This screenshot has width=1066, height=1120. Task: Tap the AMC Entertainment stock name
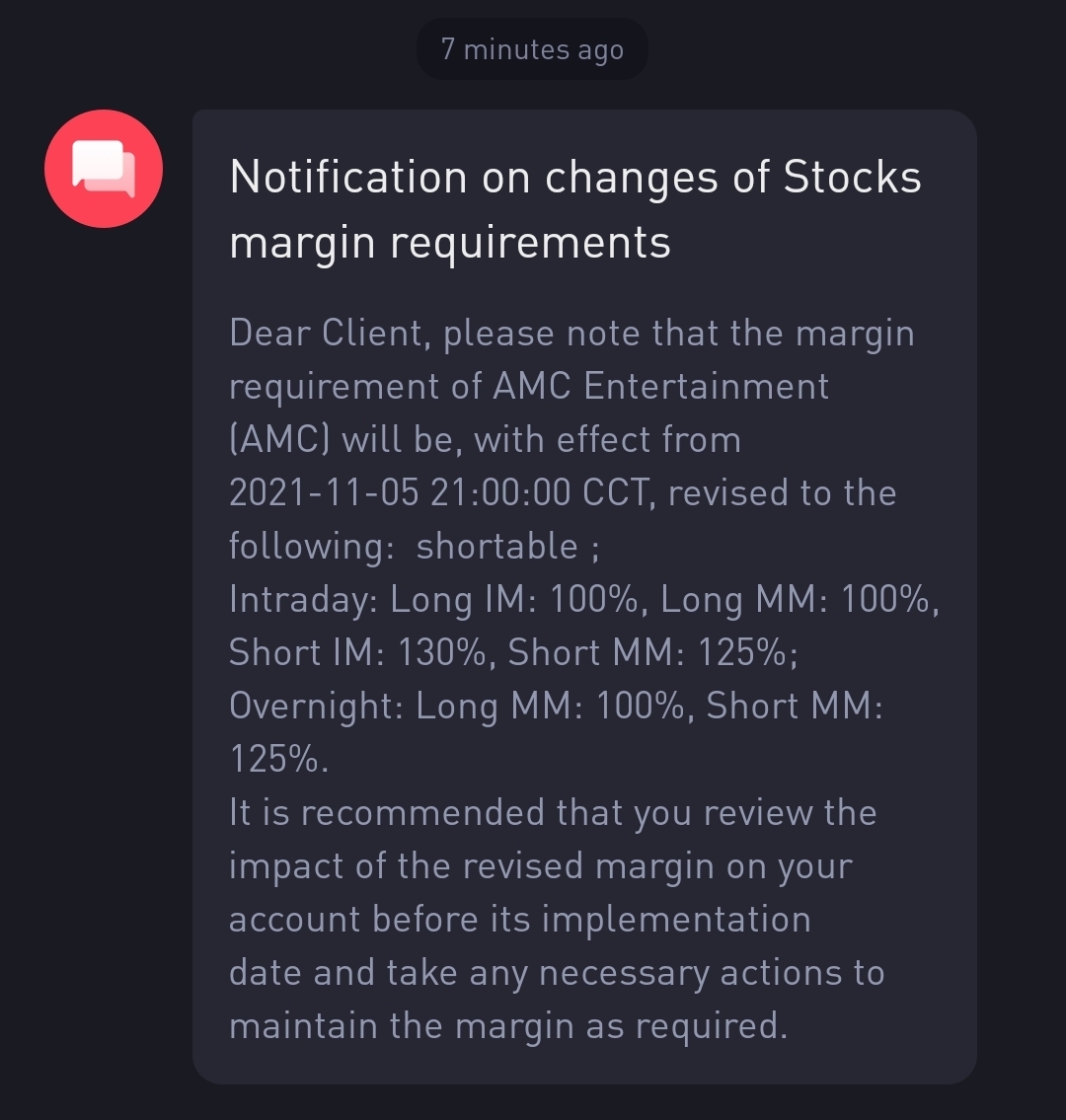pos(661,387)
